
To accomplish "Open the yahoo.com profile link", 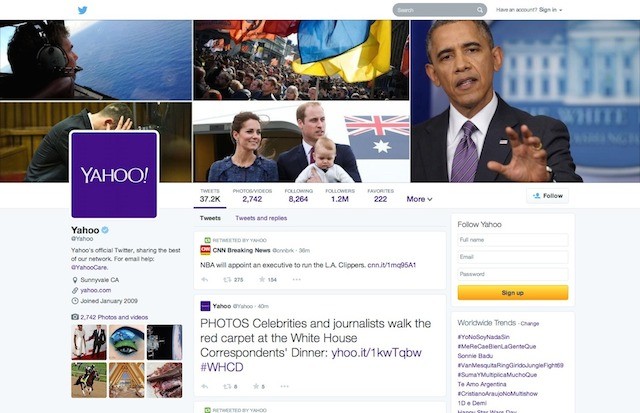I will (96, 290).
